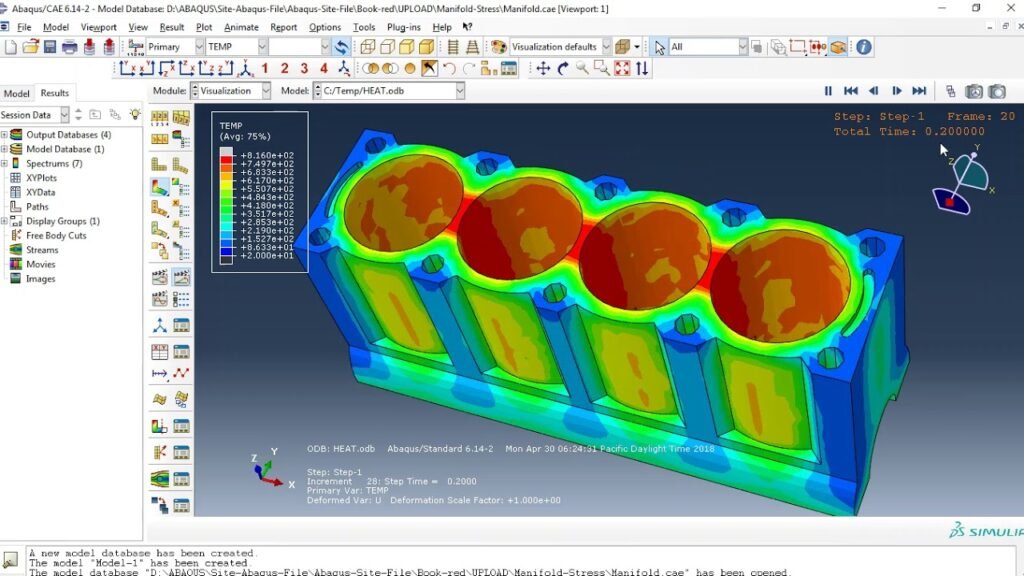Viewport: 1024px width, 576px height.
Task: Expand the Output Databases tree node
Action: coord(5,135)
